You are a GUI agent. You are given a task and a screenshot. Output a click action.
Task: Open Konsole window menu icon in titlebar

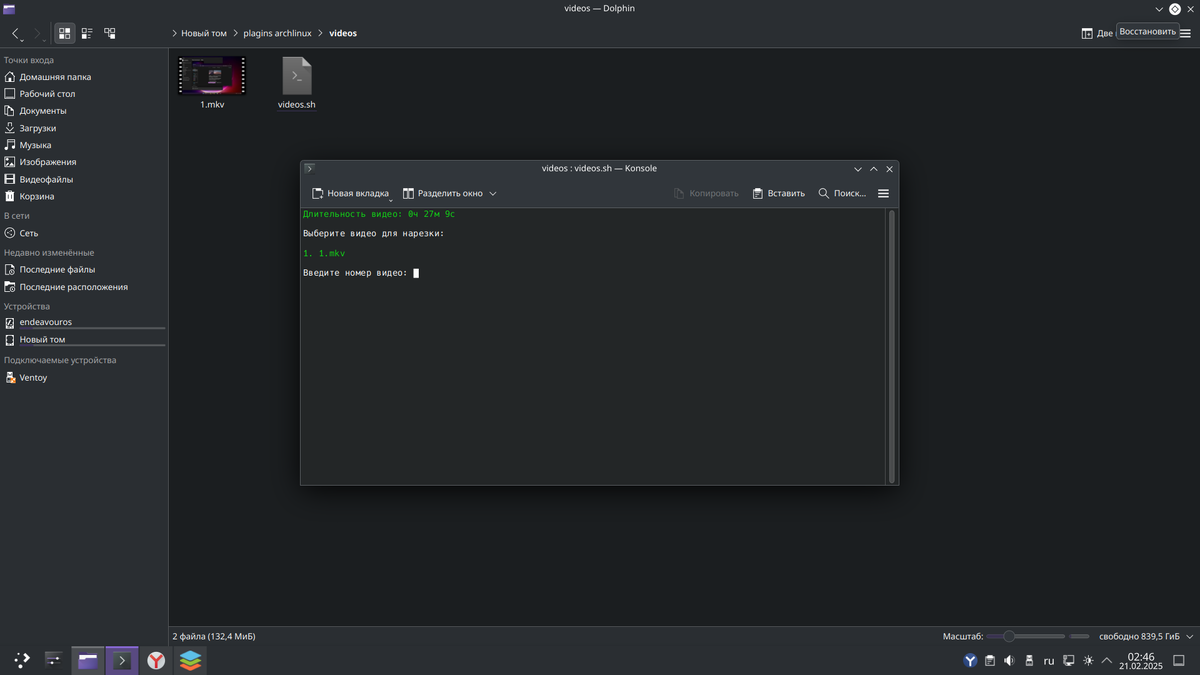[310, 168]
